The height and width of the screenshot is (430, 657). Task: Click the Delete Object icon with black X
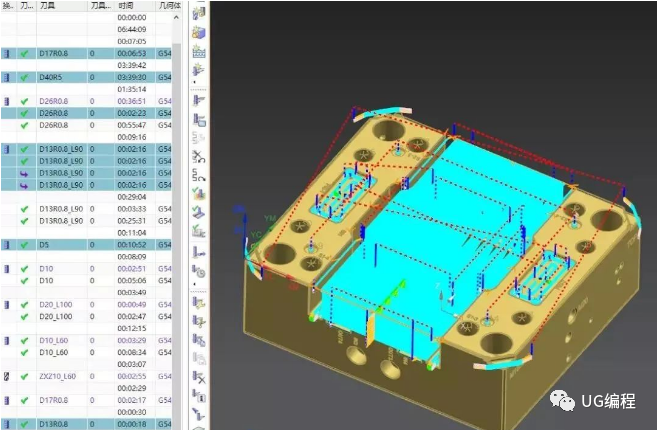tap(199, 377)
